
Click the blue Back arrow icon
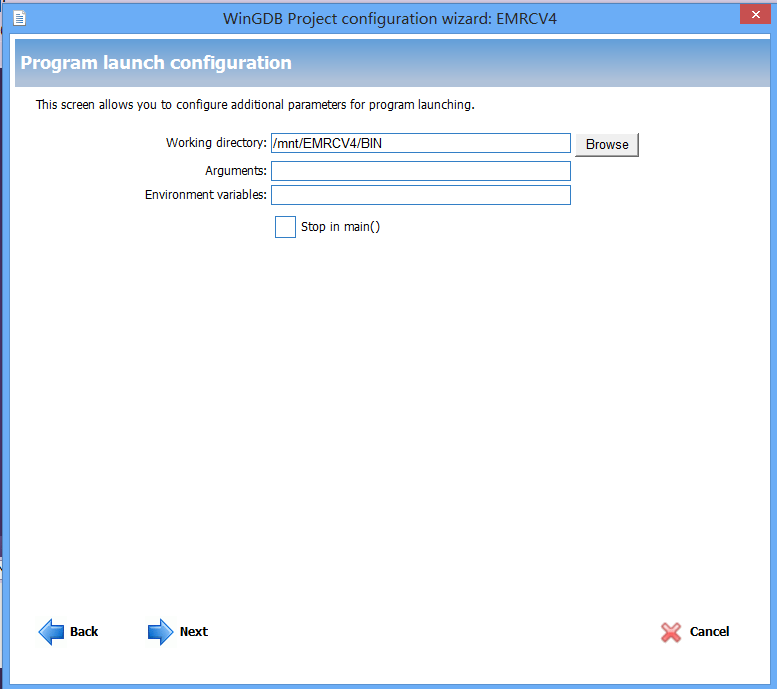point(51,632)
